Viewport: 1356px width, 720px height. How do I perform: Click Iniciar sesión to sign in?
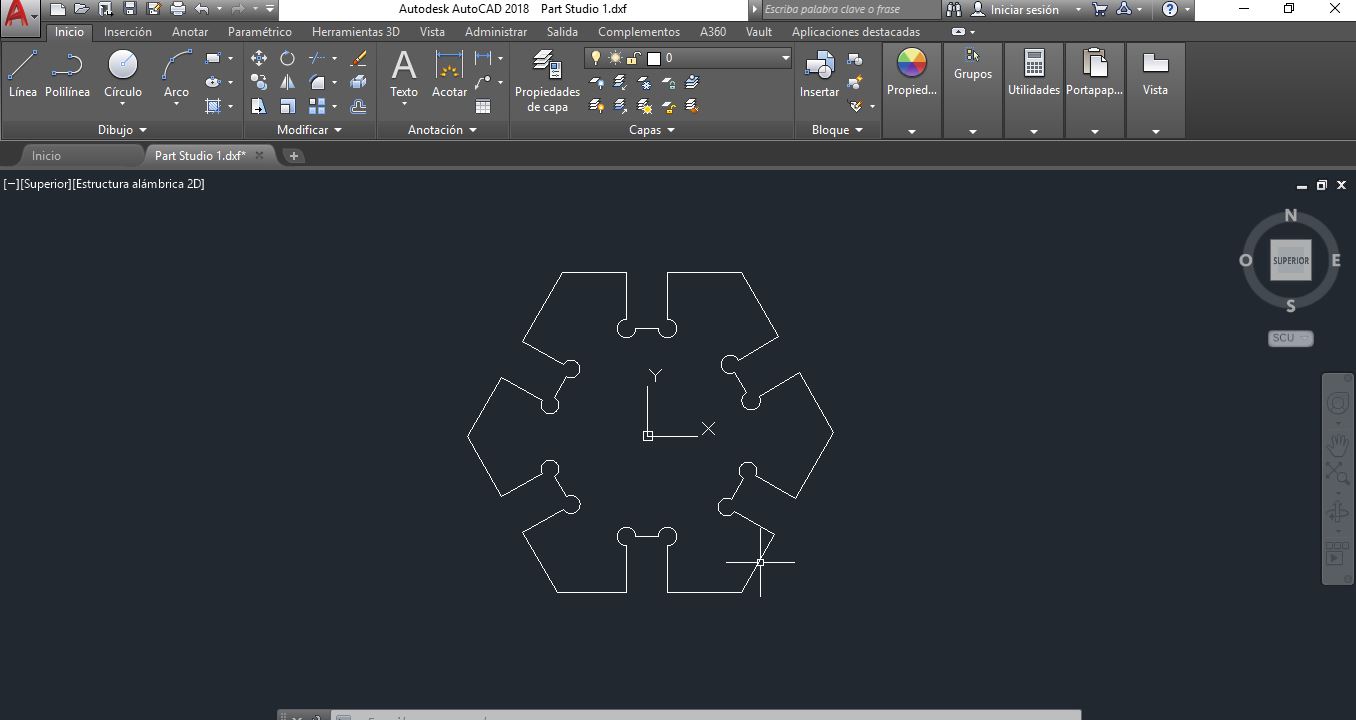tap(1024, 10)
